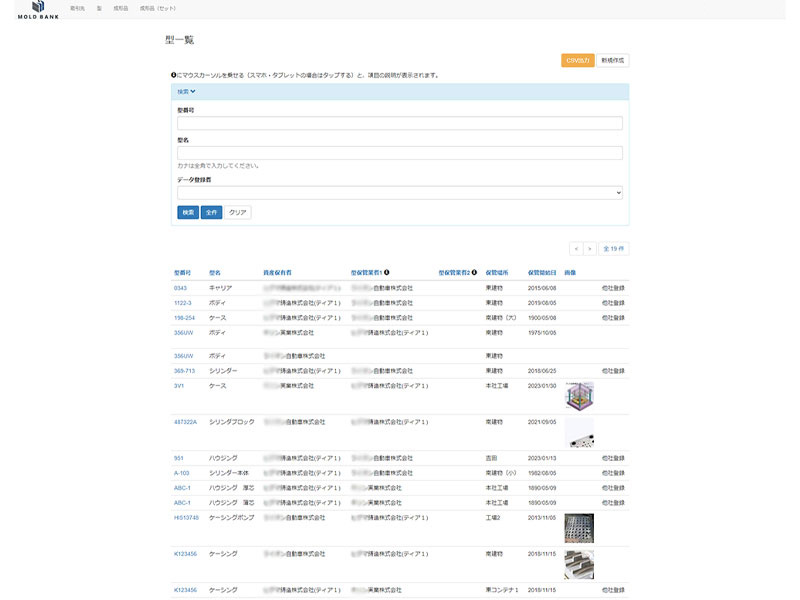Collapse the 検索 search panel
The width and height of the screenshot is (800, 600).
pos(186,91)
